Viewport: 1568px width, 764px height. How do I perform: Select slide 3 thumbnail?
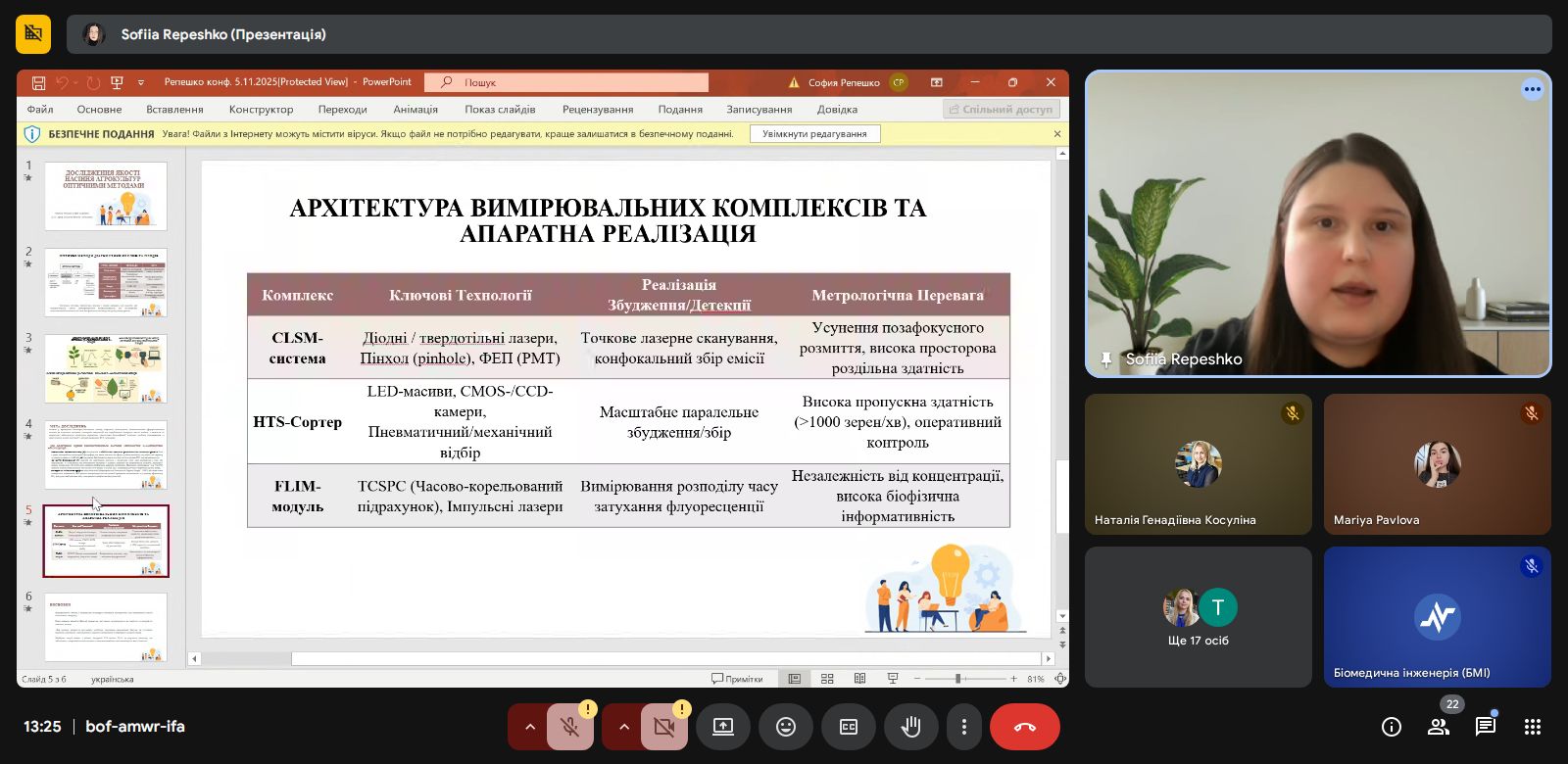pos(106,368)
